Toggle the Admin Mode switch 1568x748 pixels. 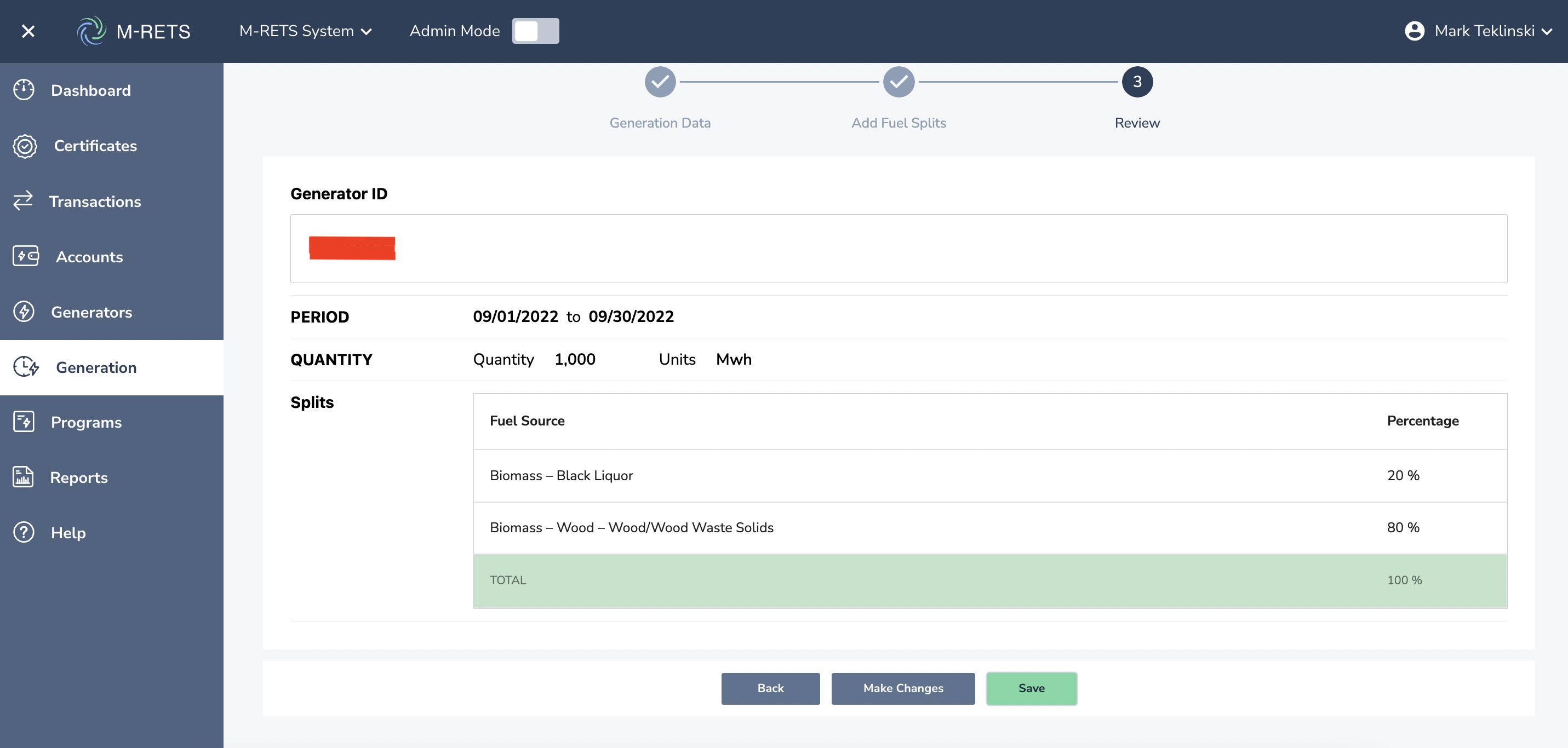535,31
